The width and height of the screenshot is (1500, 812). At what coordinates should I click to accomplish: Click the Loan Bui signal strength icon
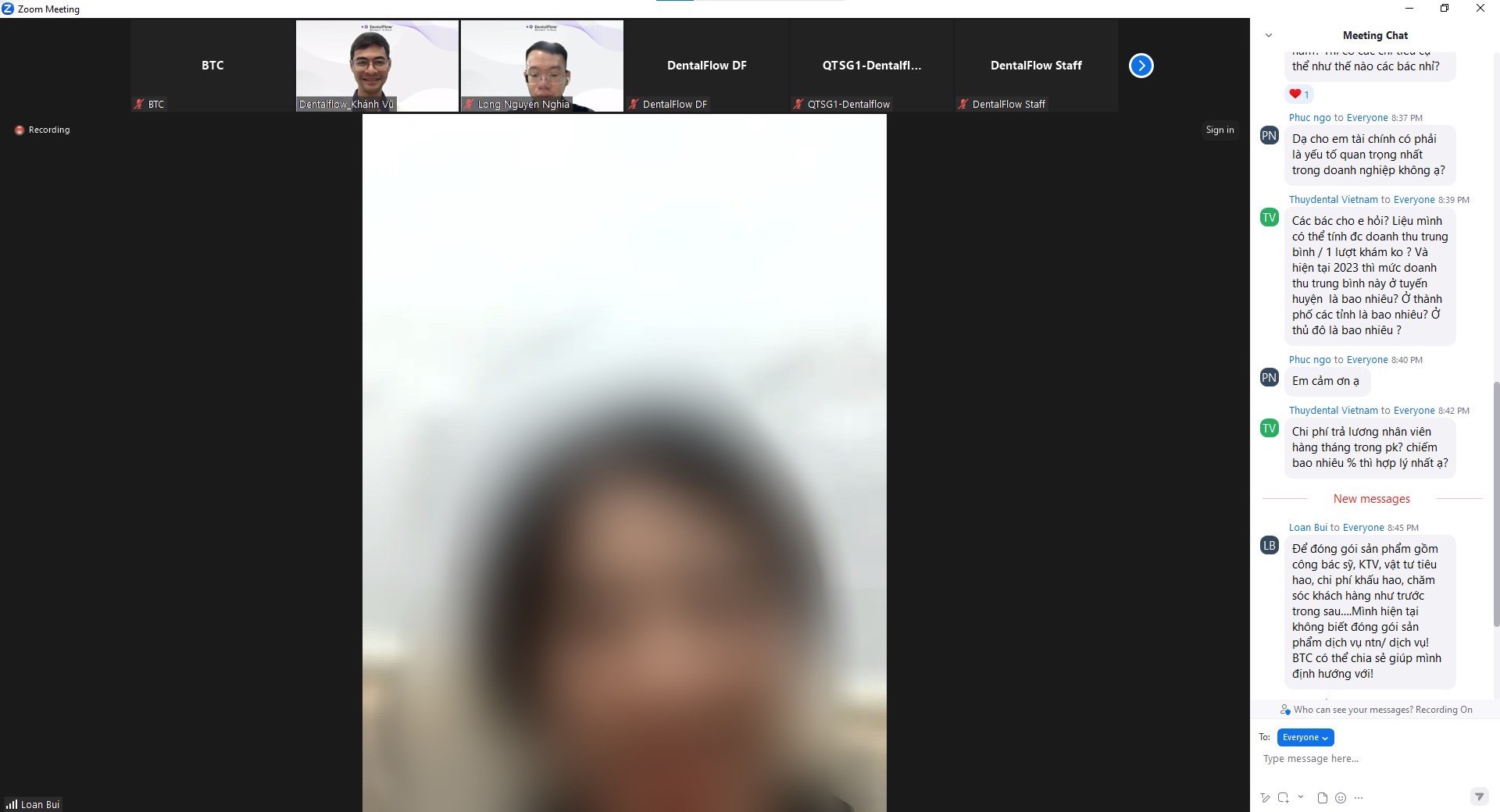click(11, 804)
